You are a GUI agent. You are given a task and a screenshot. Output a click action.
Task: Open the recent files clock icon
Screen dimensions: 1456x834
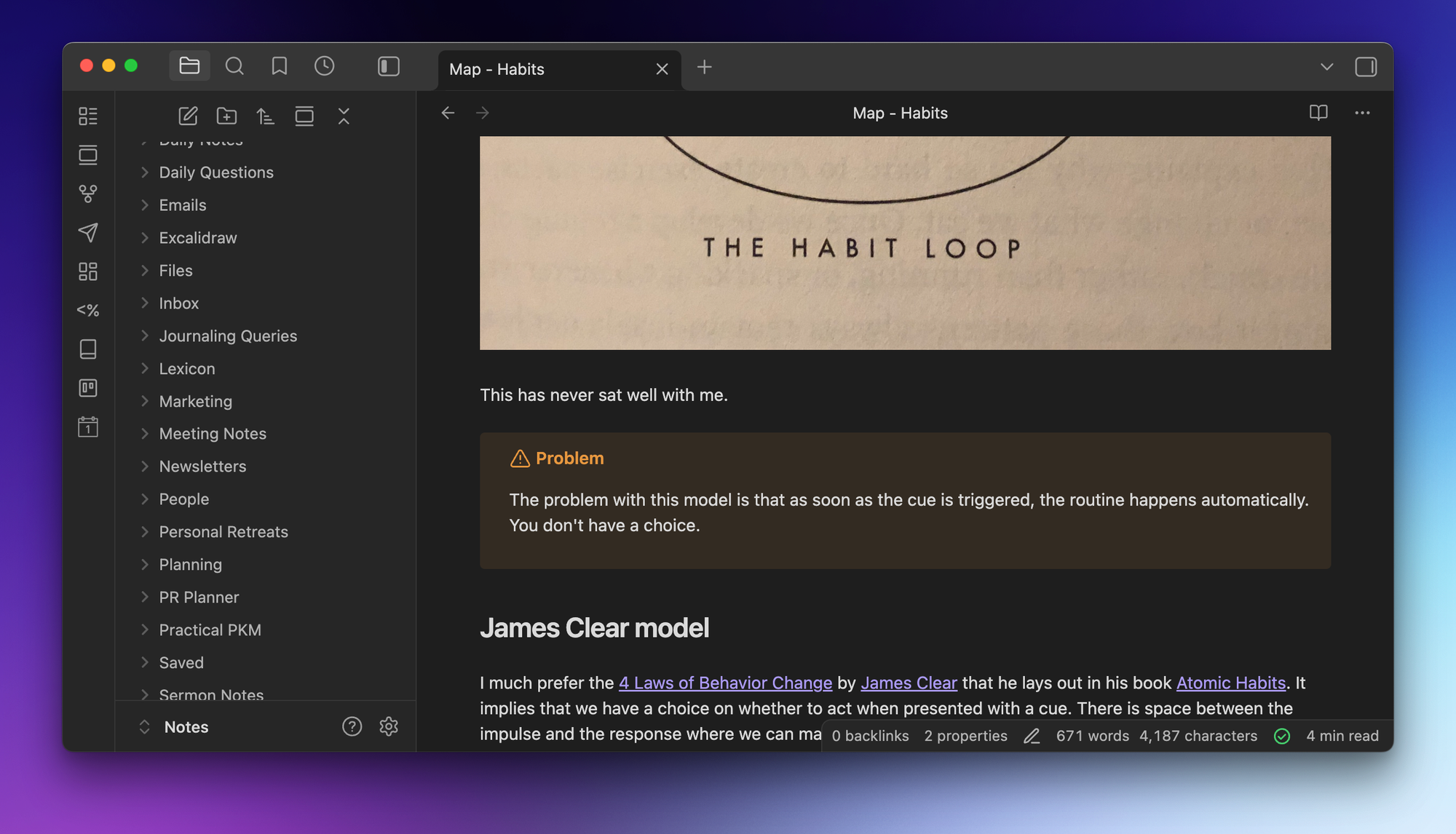(325, 66)
